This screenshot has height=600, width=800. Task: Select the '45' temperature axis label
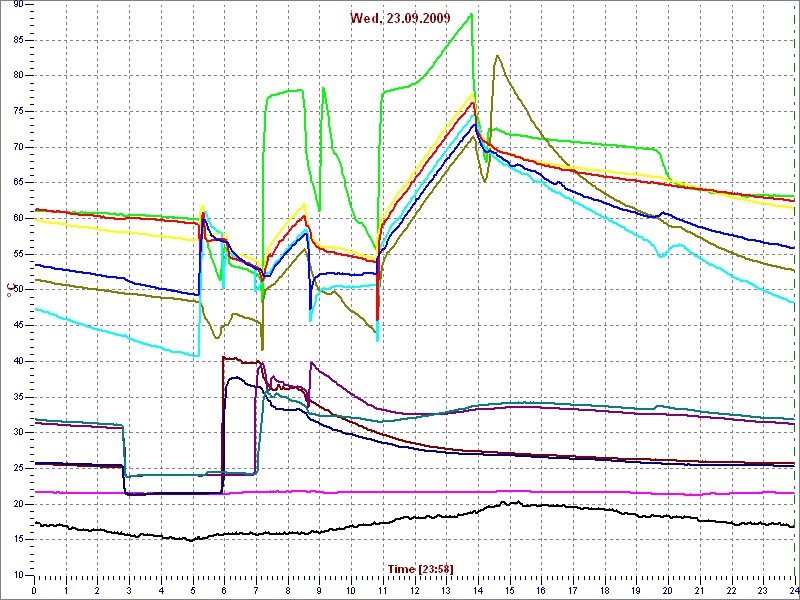coord(19,326)
